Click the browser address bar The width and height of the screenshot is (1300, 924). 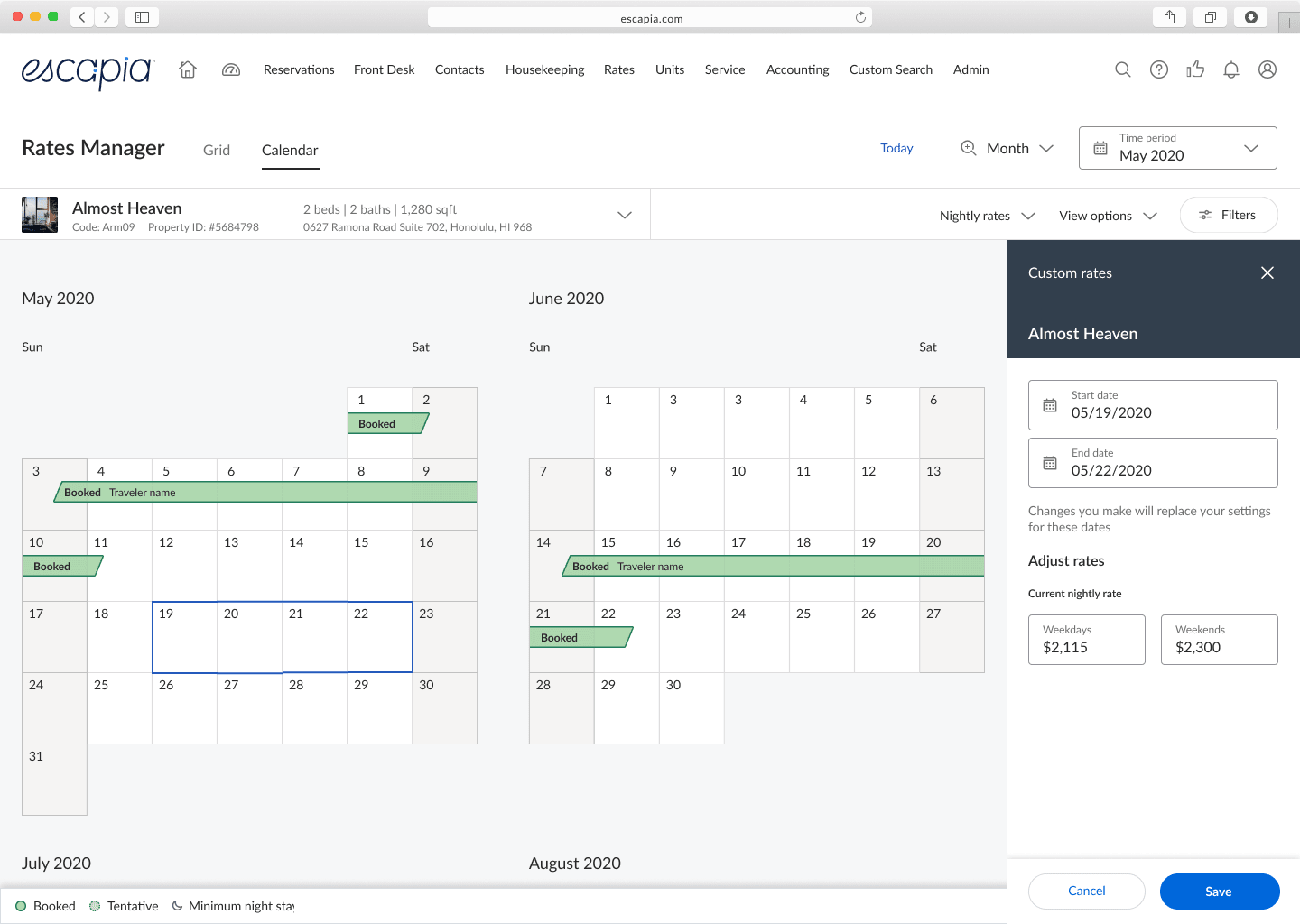pyautogui.click(x=650, y=17)
